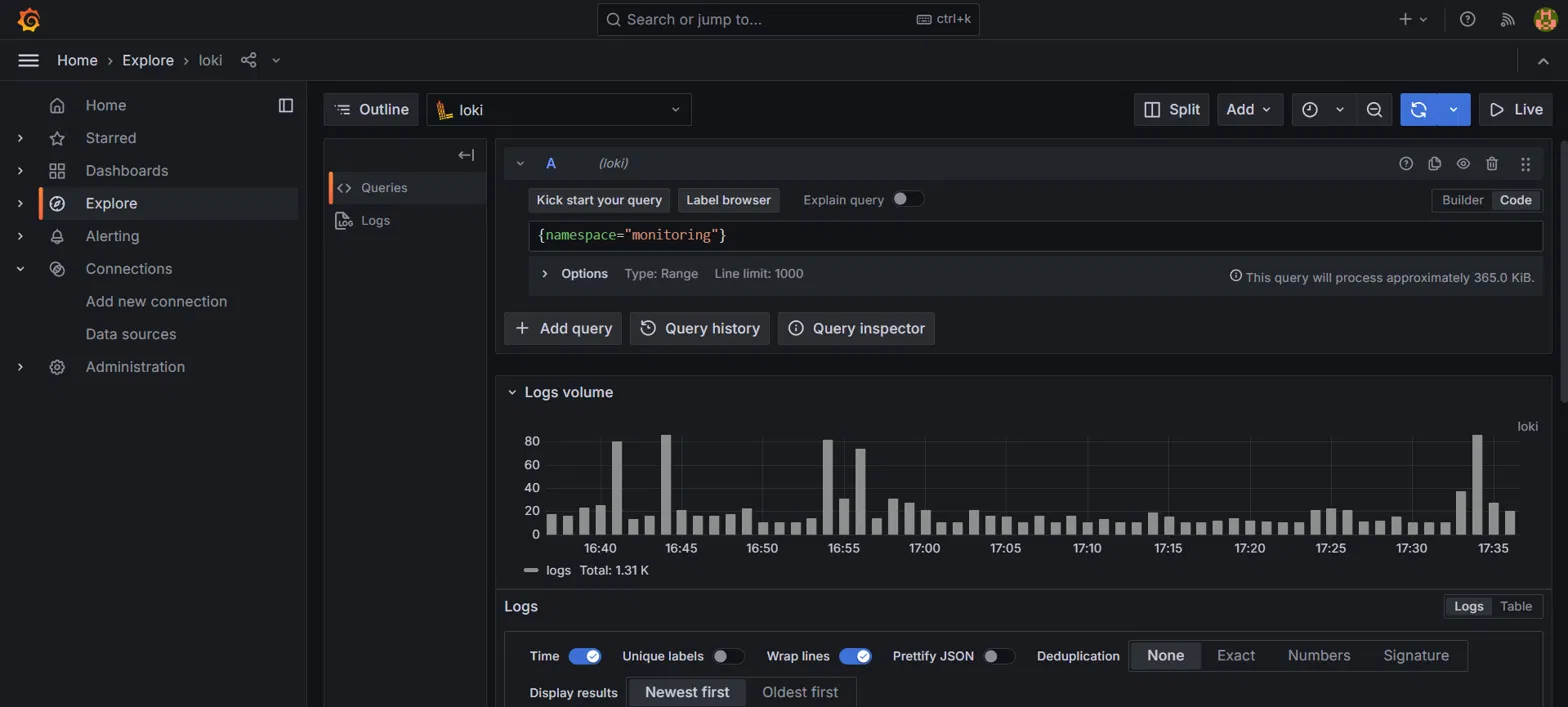Screen dimensions: 1568x707
Task: Click the namespace monitoring query field
Action: [x=1035, y=236]
